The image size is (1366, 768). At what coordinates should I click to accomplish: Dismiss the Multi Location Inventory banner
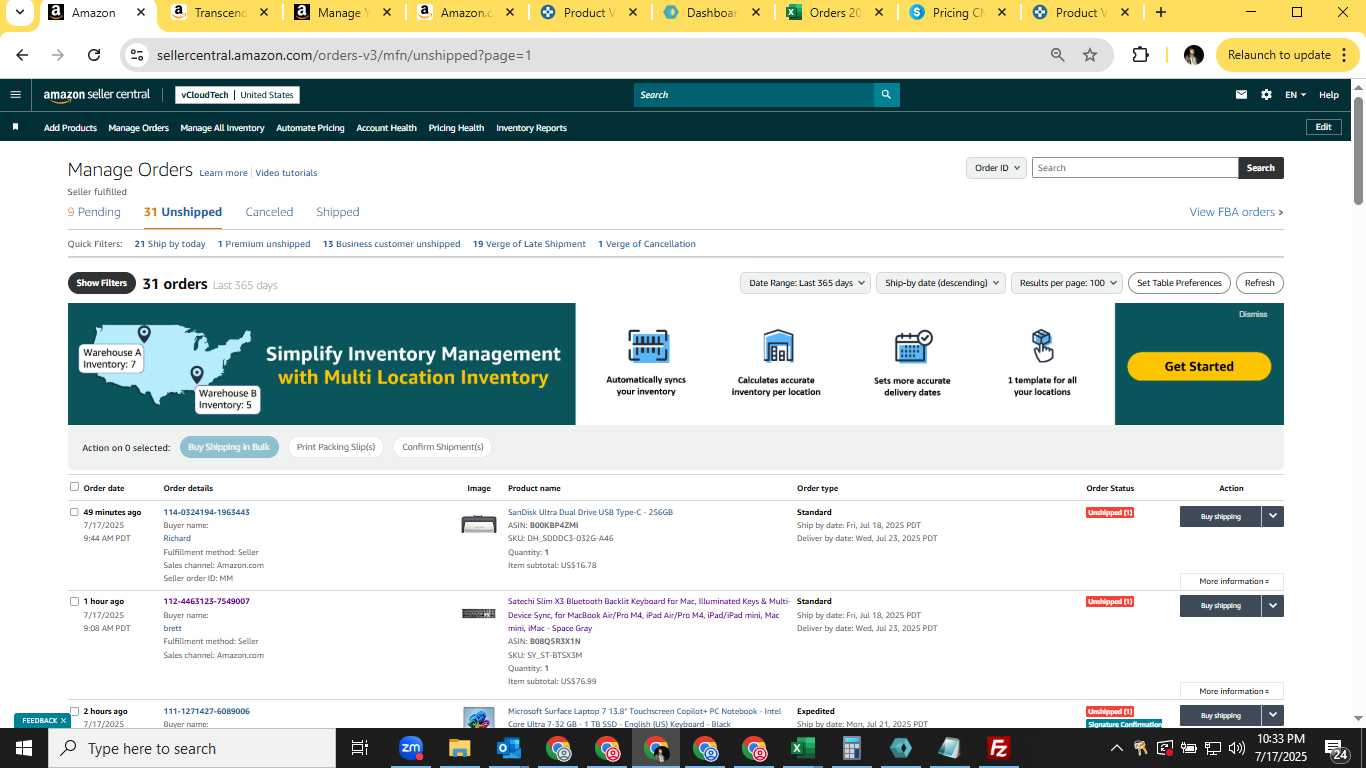coord(1253,314)
